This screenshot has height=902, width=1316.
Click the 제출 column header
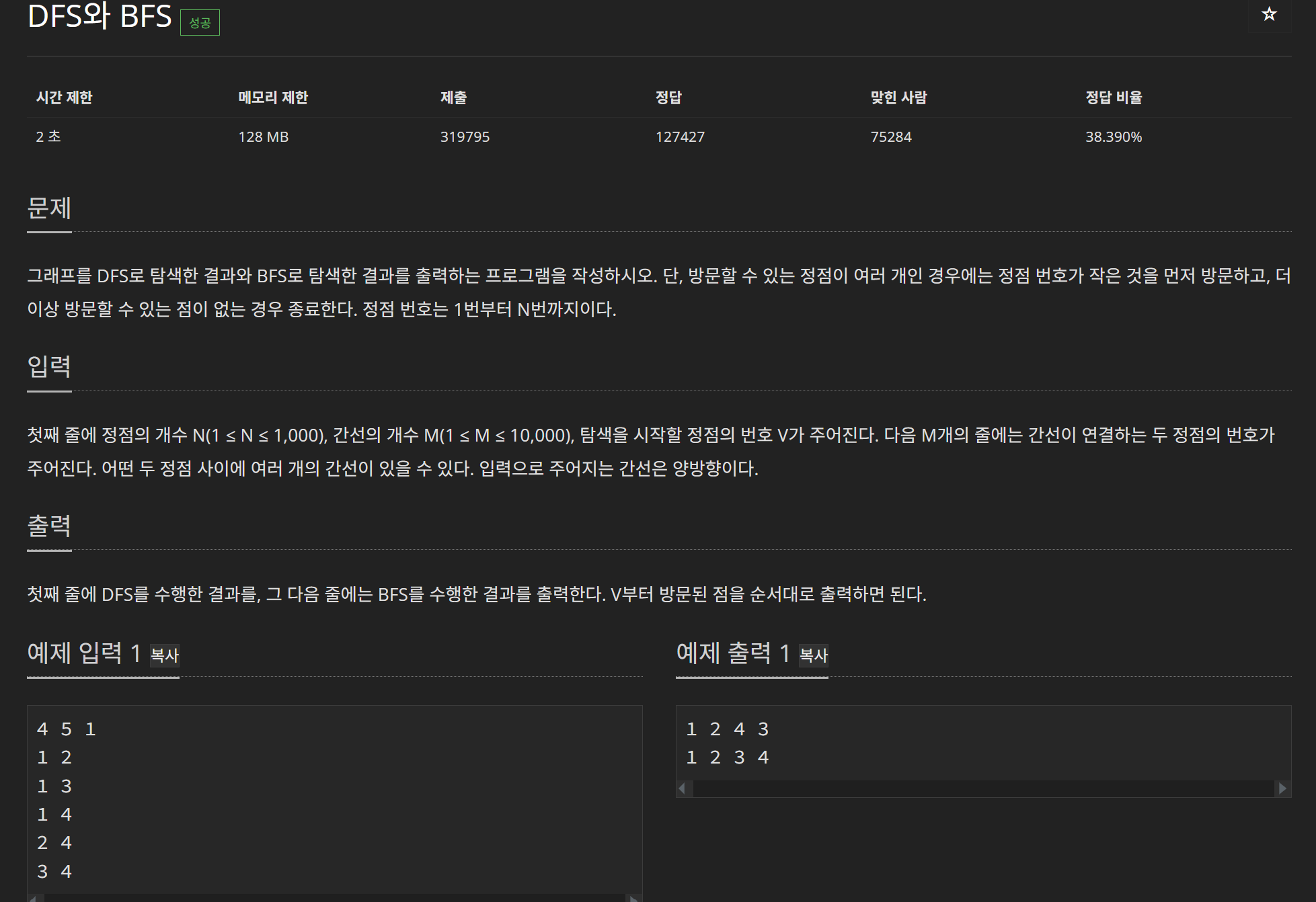[453, 97]
